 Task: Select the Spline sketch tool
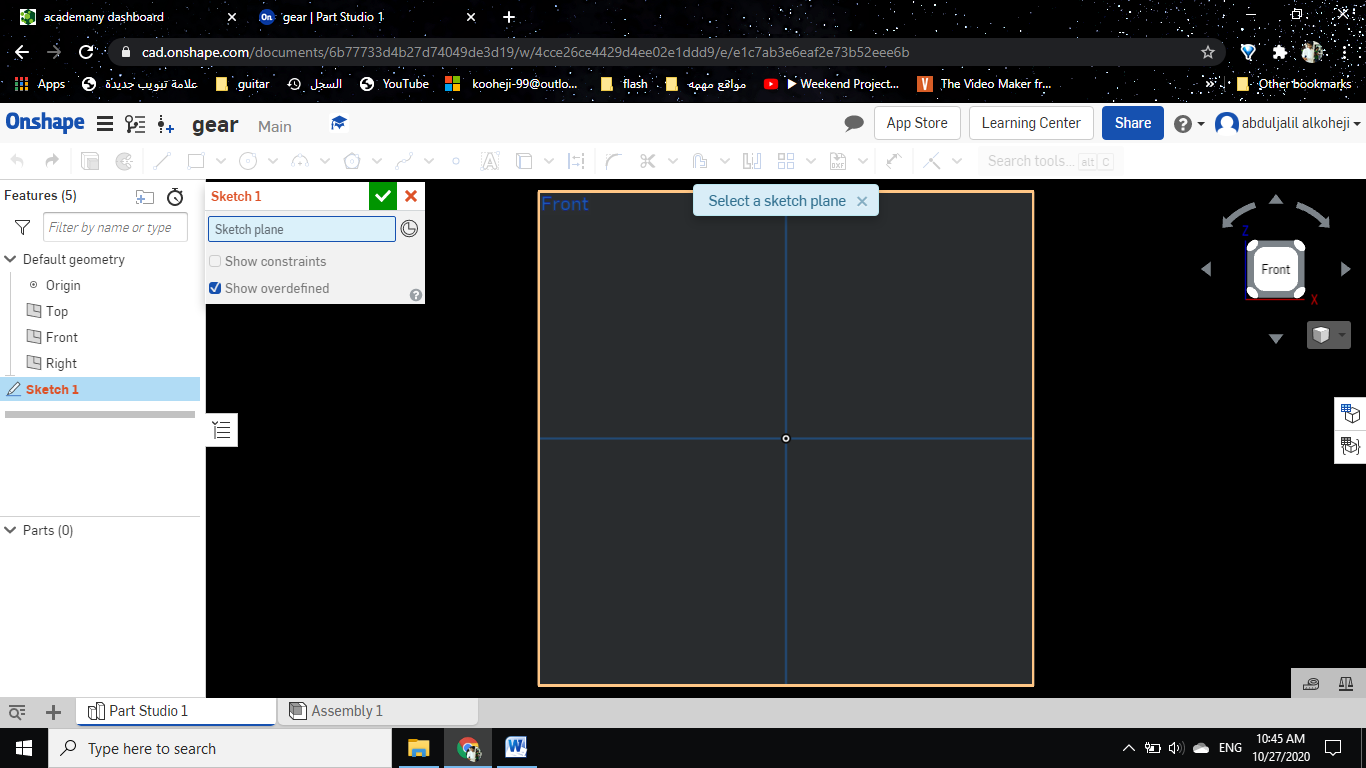[404, 161]
